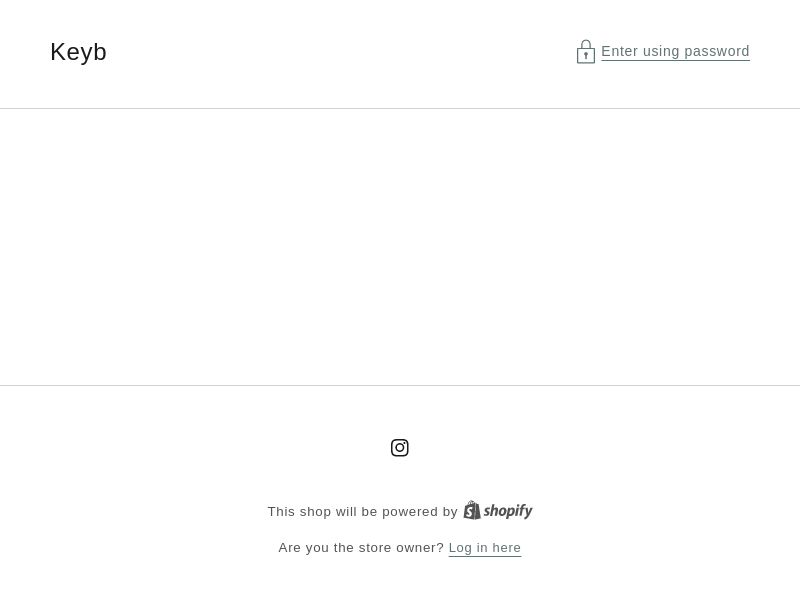This screenshot has width=800, height=600.
Task: Click the italic 'shopify' brand text
Action: [x=508, y=511]
